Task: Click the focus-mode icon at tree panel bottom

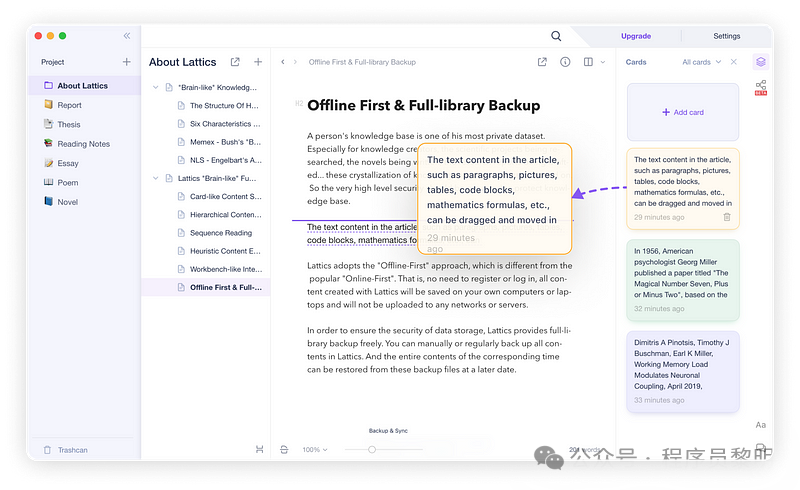Action: coord(260,450)
